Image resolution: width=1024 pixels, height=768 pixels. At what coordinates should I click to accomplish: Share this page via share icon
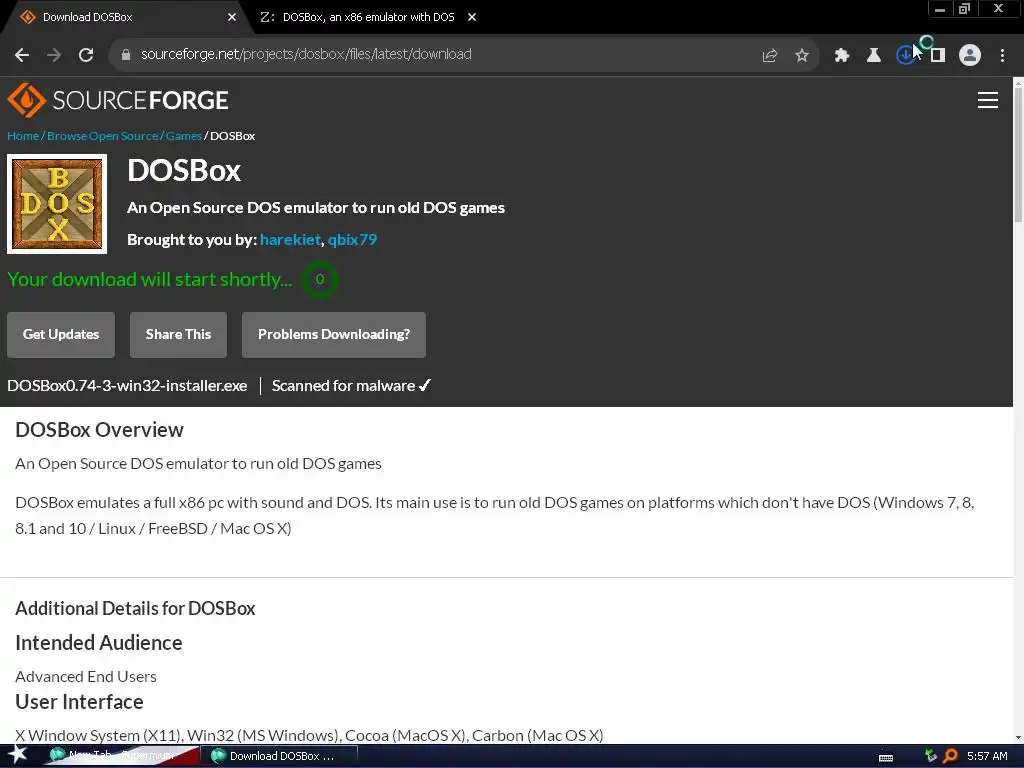click(770, 56)
